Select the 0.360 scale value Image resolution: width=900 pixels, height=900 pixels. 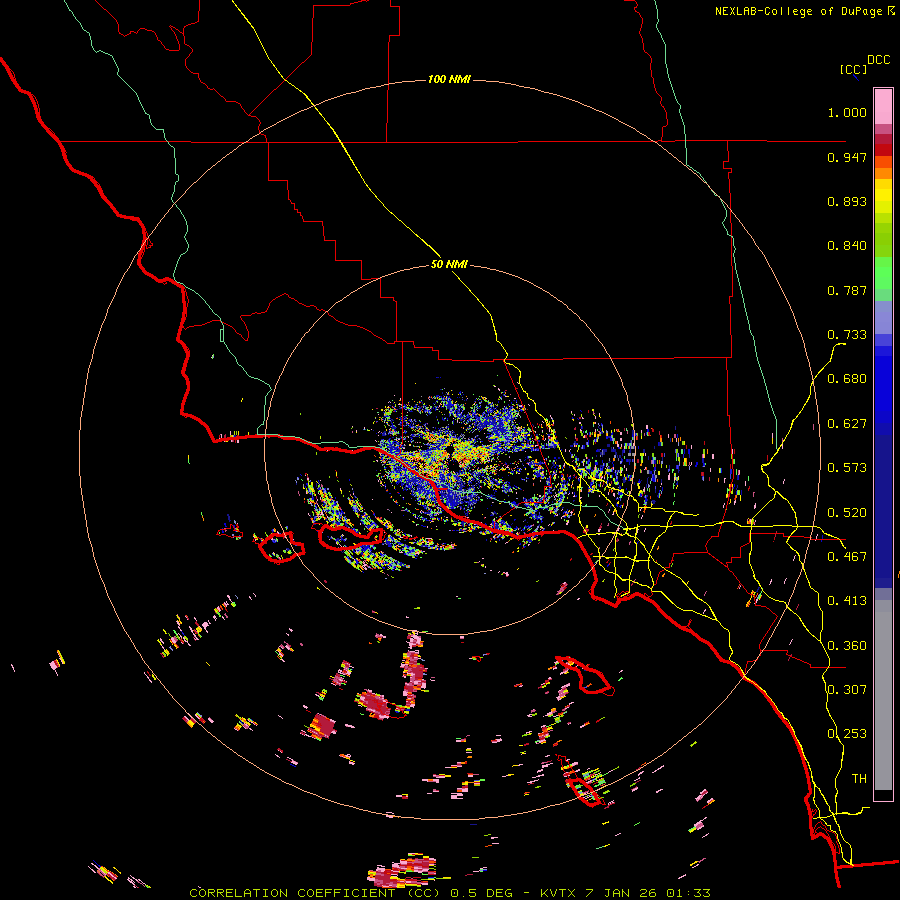click(x=847, y=646)
